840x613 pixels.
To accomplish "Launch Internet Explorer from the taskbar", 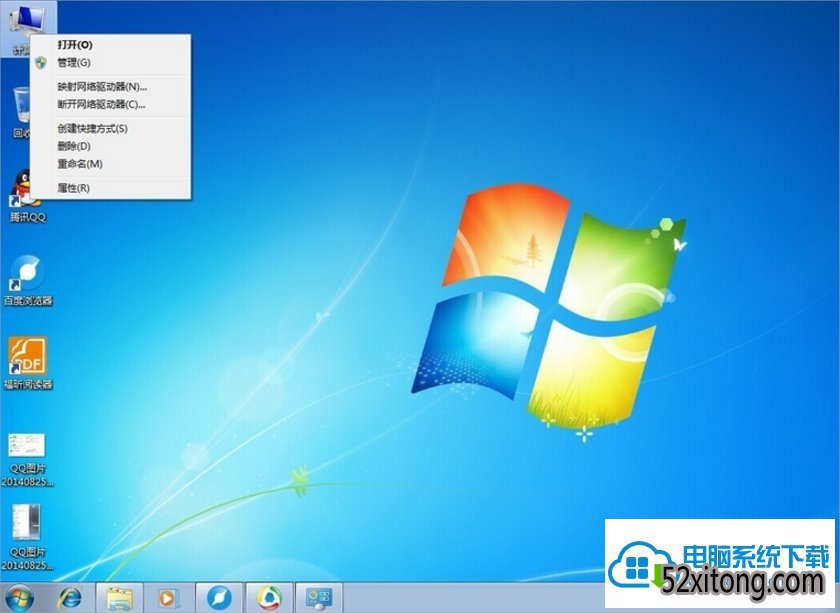I will [x=70, y=598].
